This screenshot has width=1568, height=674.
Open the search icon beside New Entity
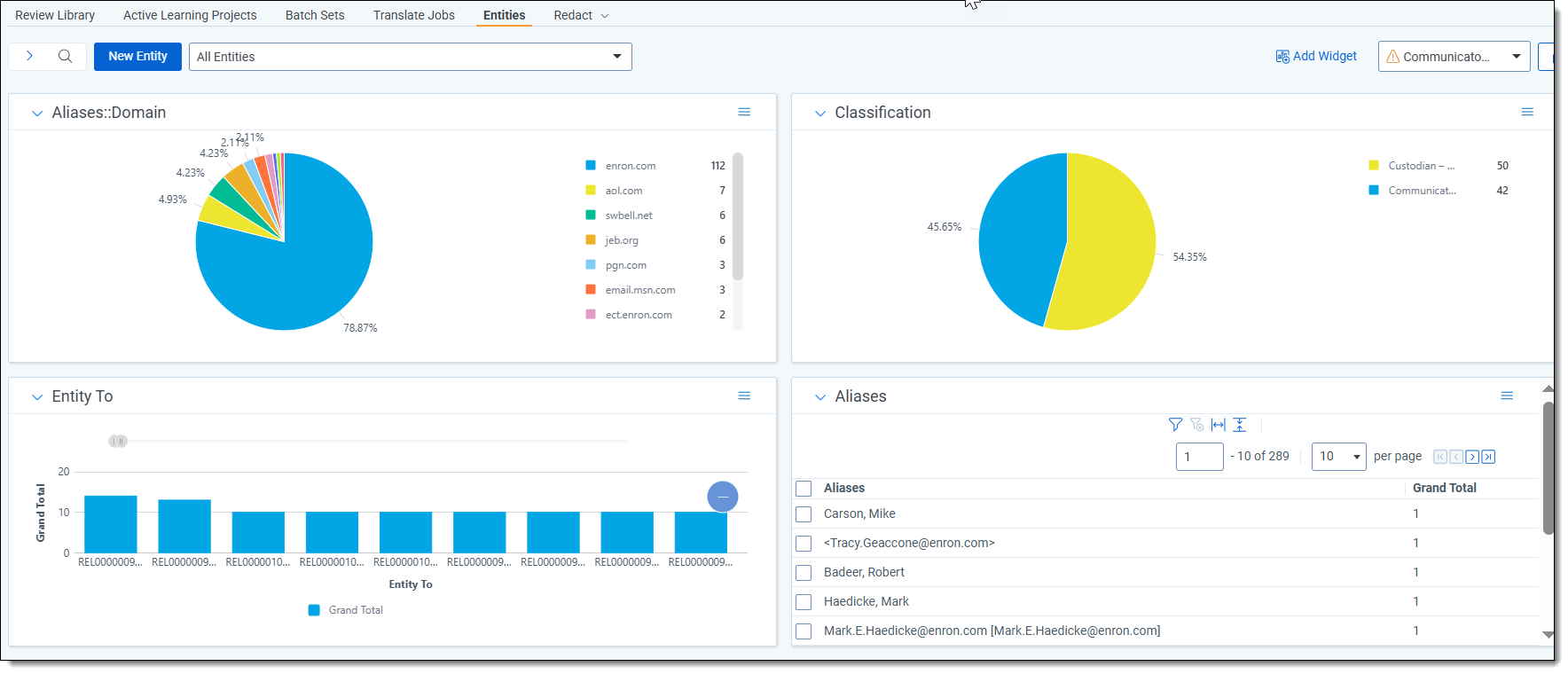point(65,56)
